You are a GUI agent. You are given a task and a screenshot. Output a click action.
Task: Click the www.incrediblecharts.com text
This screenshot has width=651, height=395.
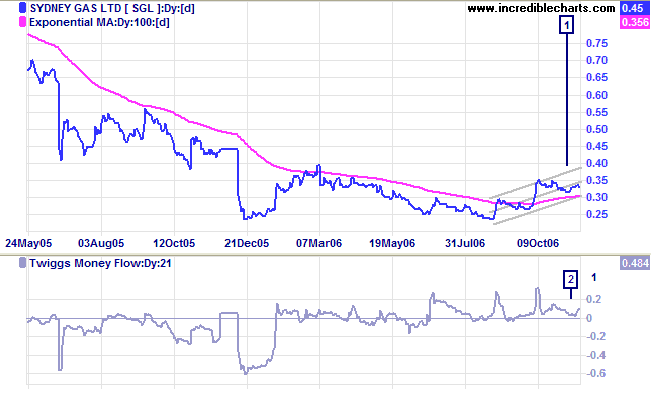[541, 8]
